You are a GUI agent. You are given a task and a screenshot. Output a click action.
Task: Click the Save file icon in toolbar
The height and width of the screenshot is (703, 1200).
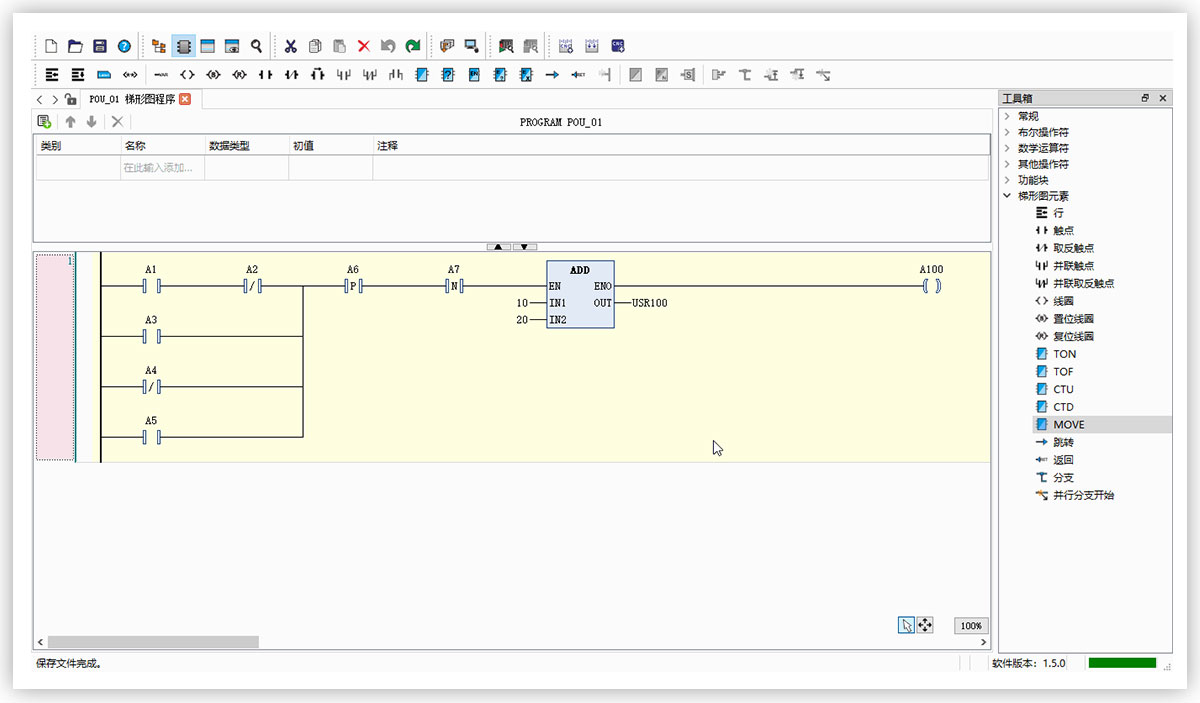pyautogui.click(x=100, y=46)
